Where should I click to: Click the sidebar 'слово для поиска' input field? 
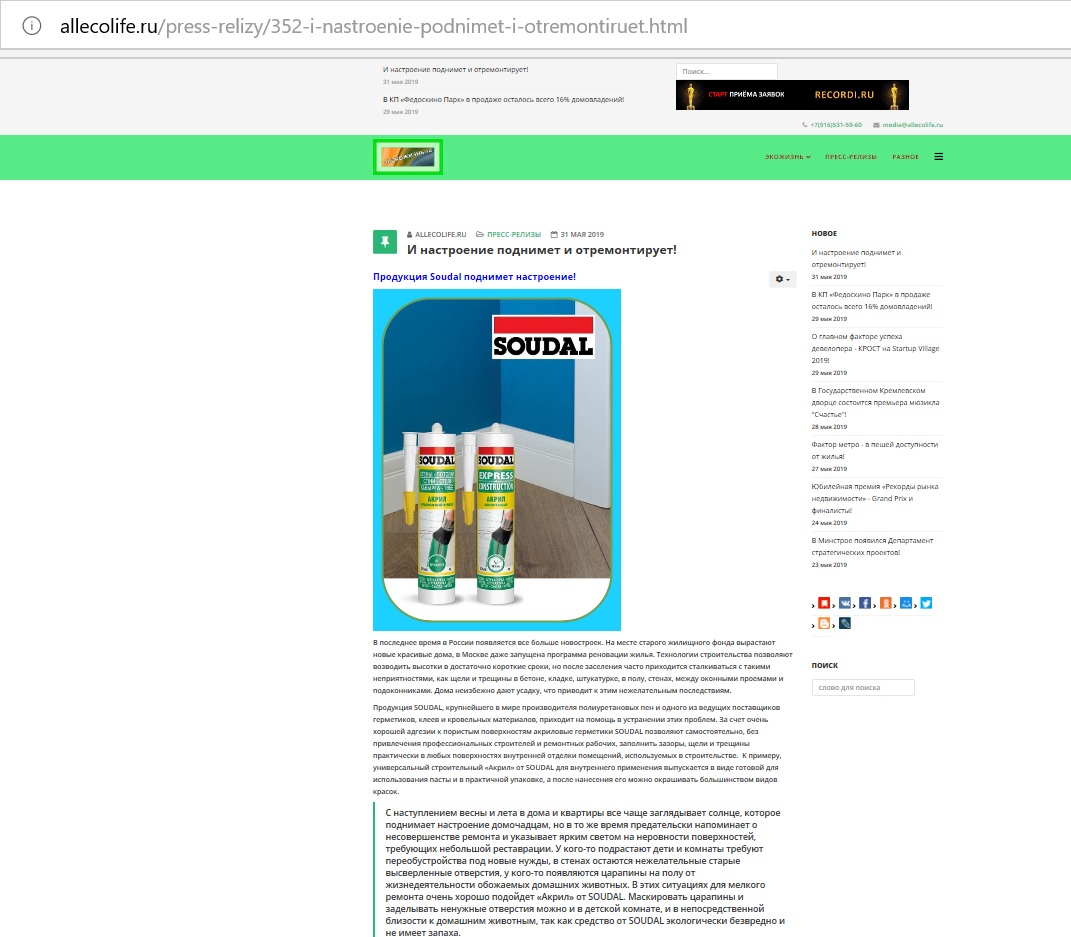(x=863, y=687)
